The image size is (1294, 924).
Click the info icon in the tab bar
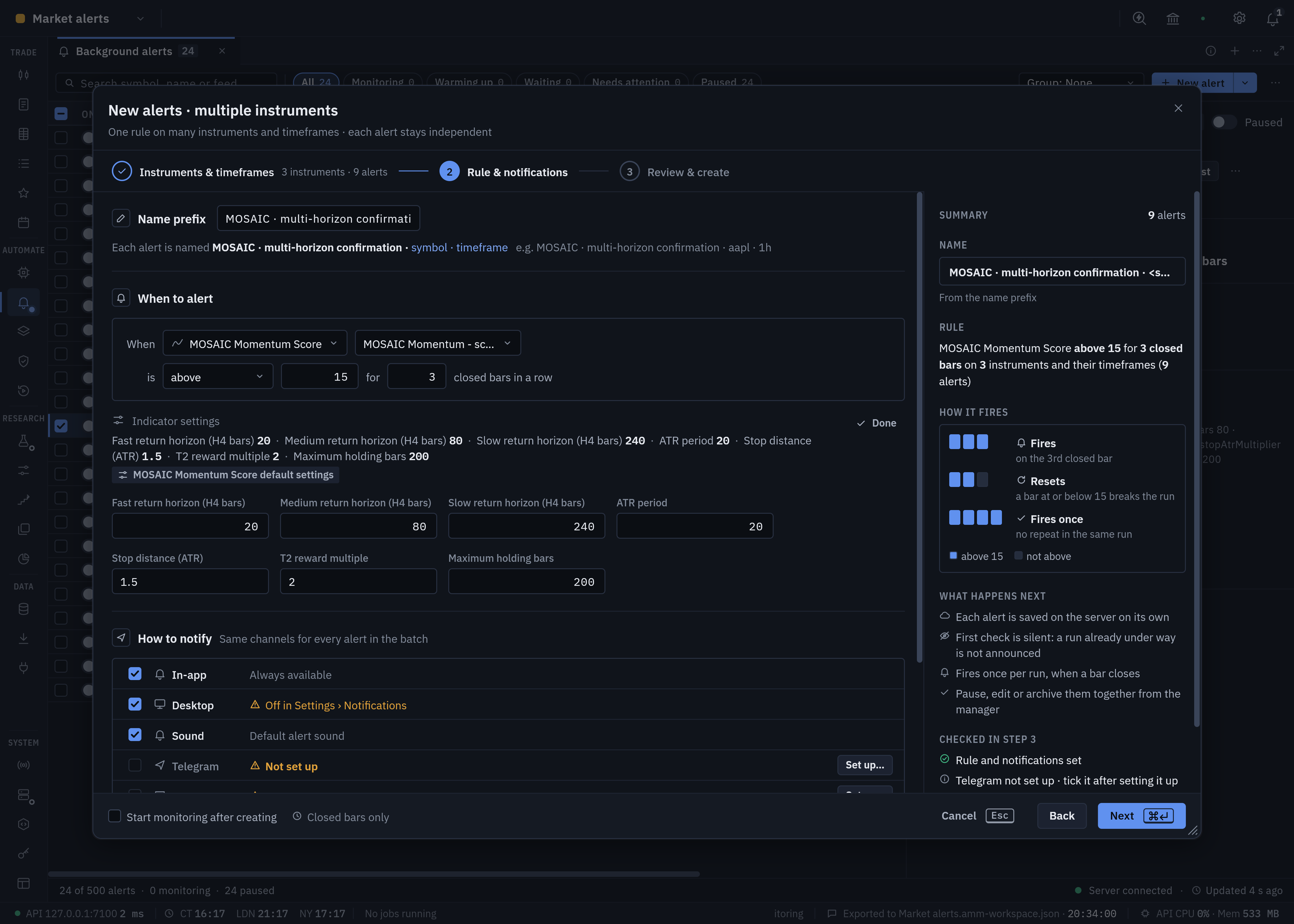(x=1211, y=51)
